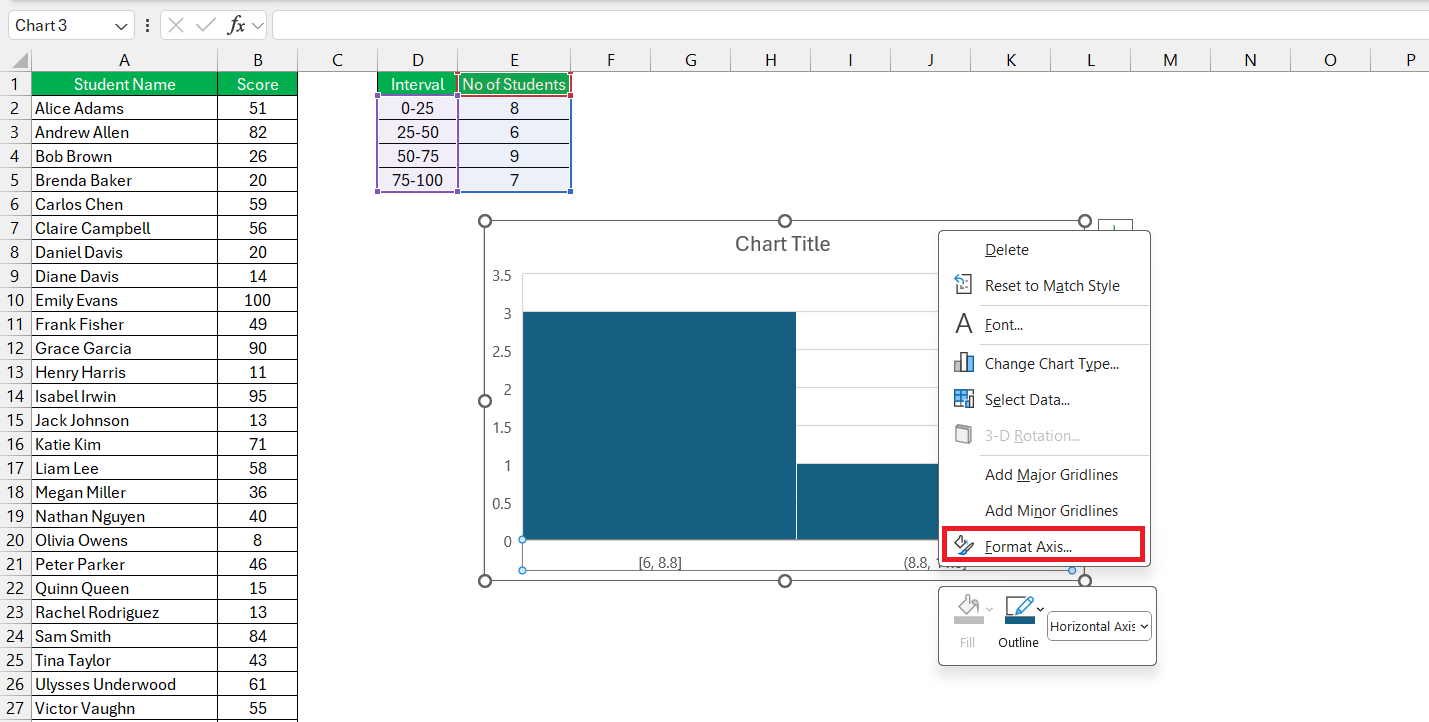
Task: Open the Font… dialog entry
Action: pos(1044,325)
